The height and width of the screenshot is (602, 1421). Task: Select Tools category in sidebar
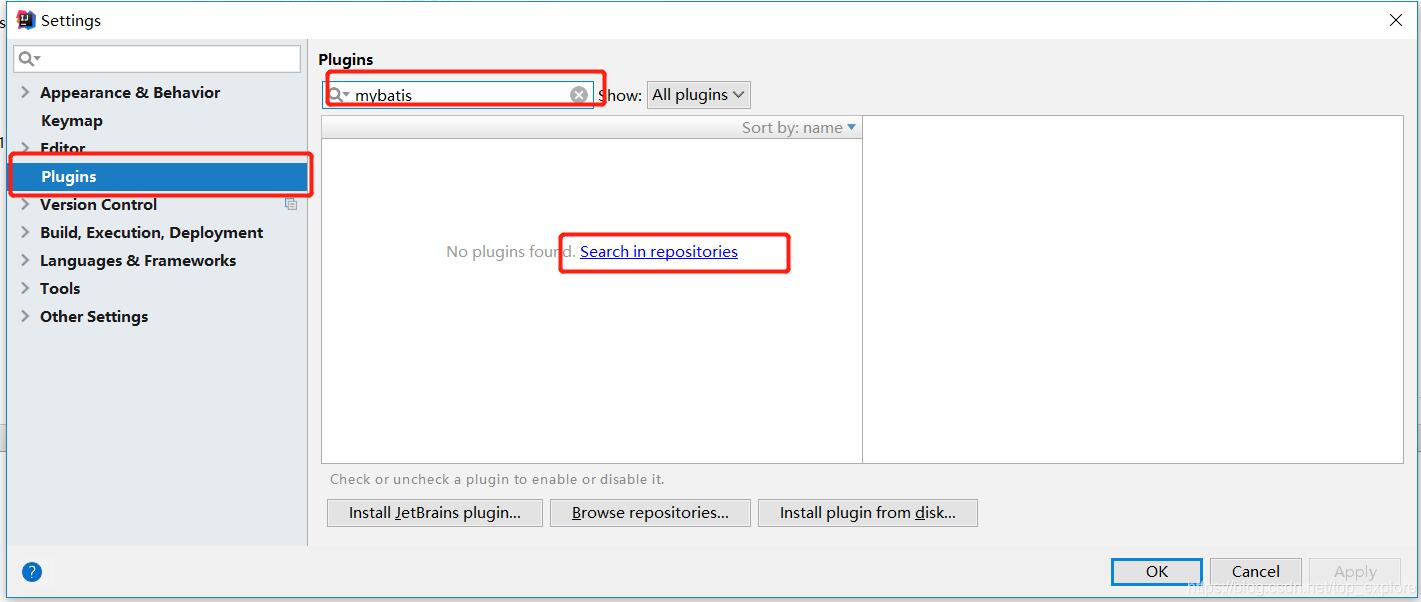[x=60, y=288]
